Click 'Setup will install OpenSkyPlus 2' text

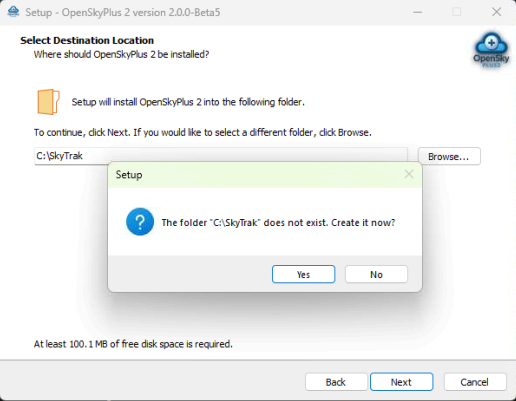pos(188,102)
